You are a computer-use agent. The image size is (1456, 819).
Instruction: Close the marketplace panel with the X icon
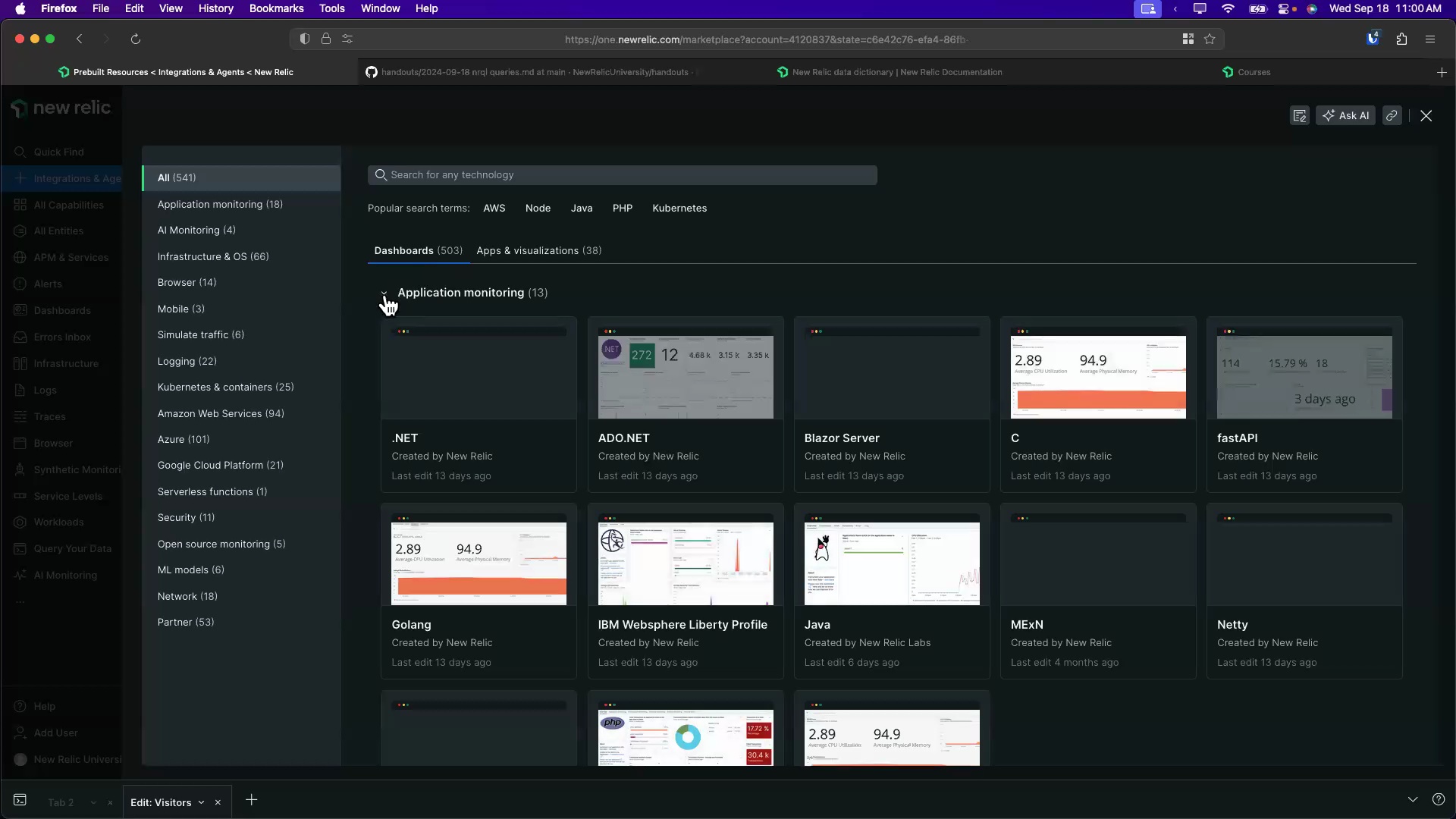(1426, 116)
